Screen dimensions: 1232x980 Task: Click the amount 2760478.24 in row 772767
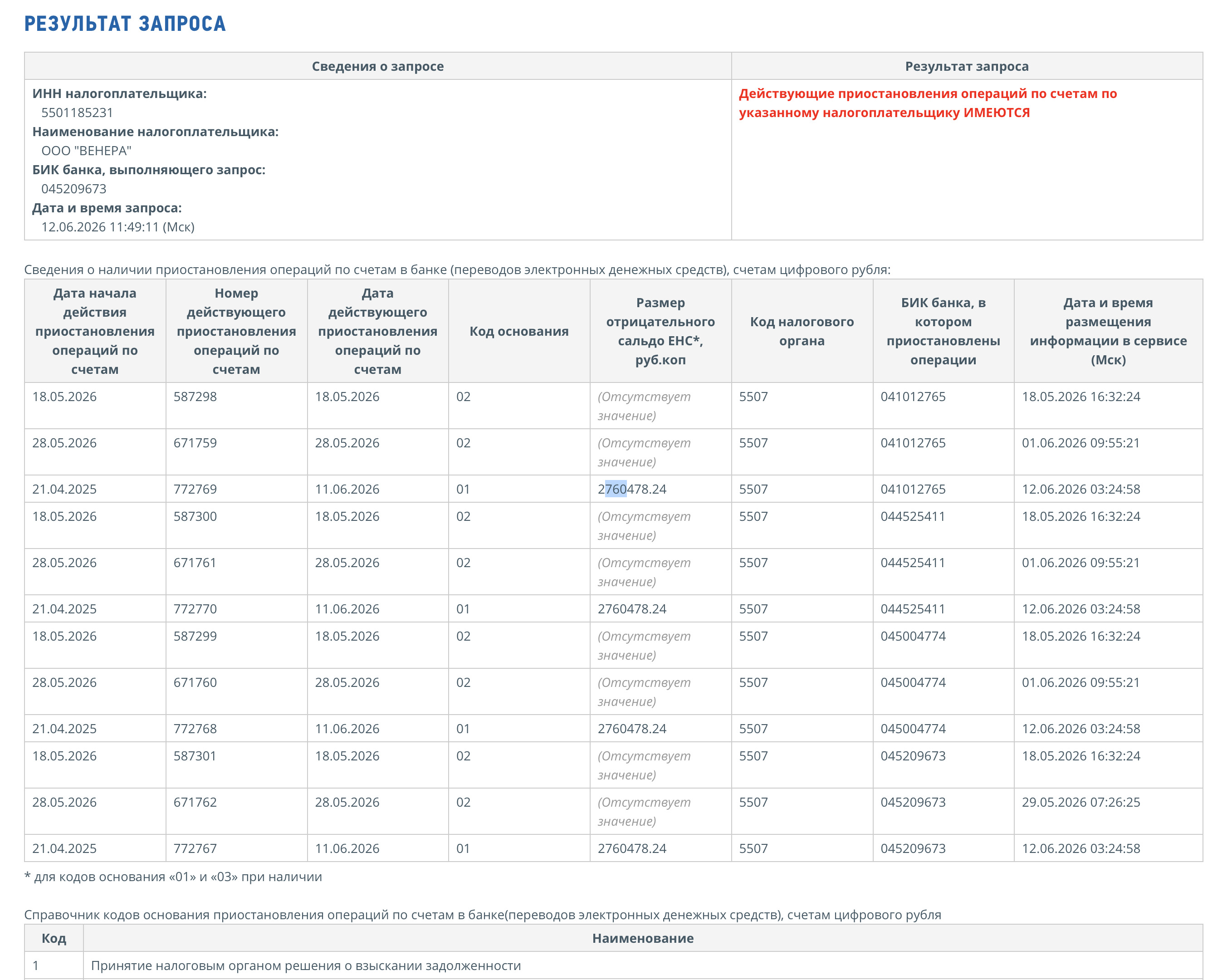[x=632, y=848]
